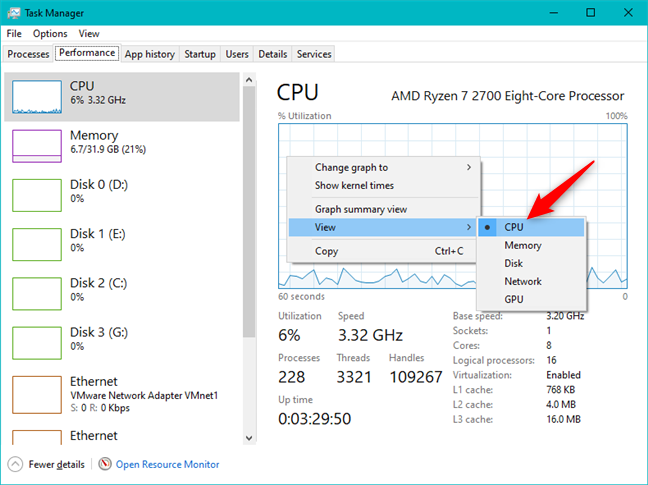
Task: Select the Disk 2 (C:) entry text
Action: tap(98, 289)
